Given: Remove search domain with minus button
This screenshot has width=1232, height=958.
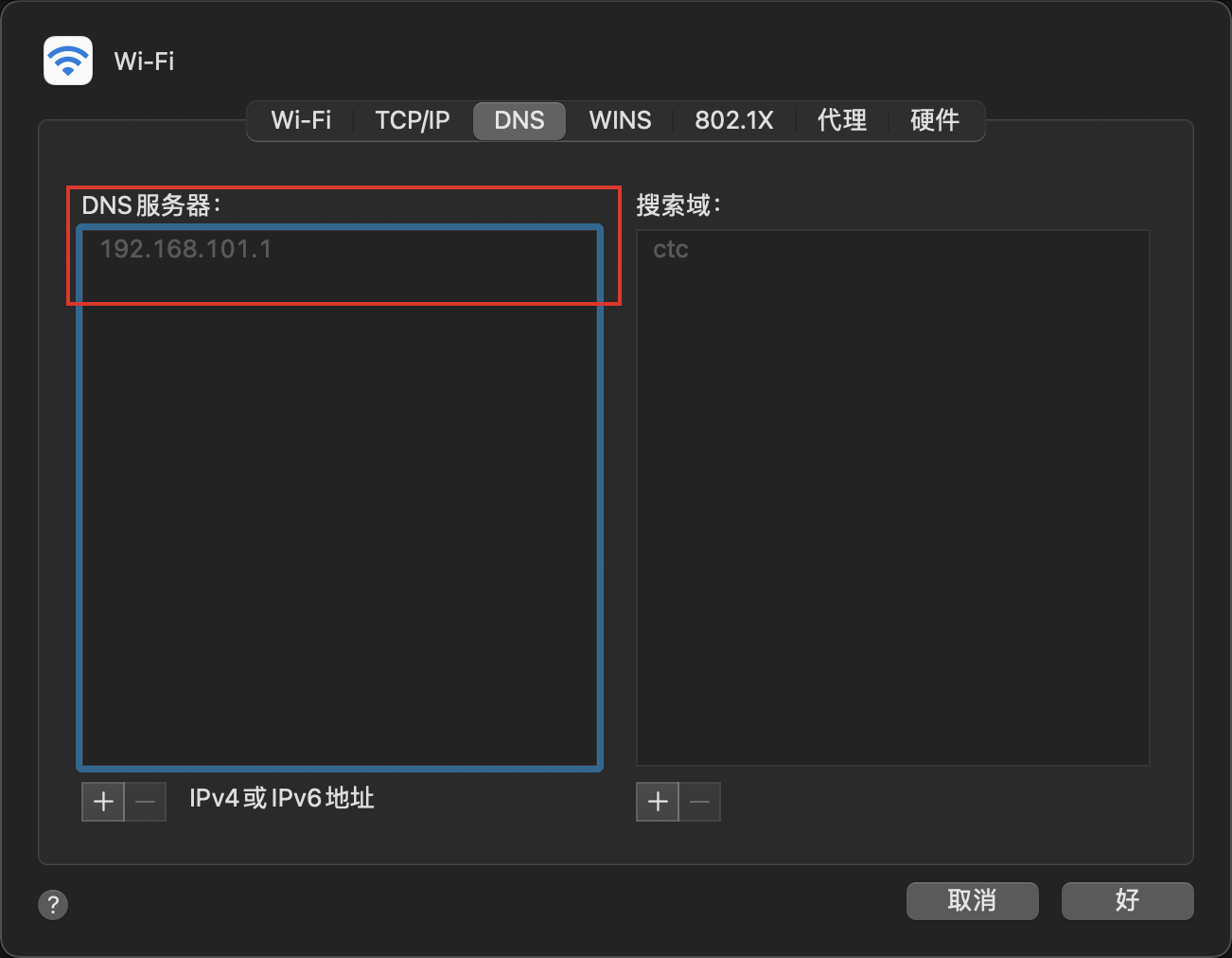Looking at the screenshot, I should tap(700, 802).
